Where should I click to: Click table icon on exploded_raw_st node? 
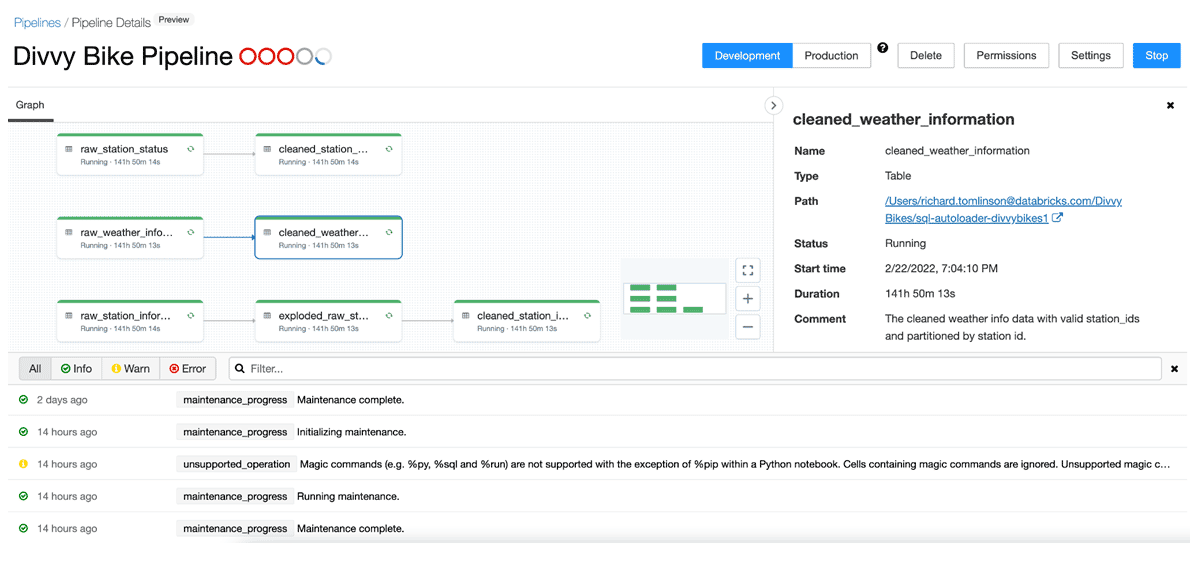[267, 316]
